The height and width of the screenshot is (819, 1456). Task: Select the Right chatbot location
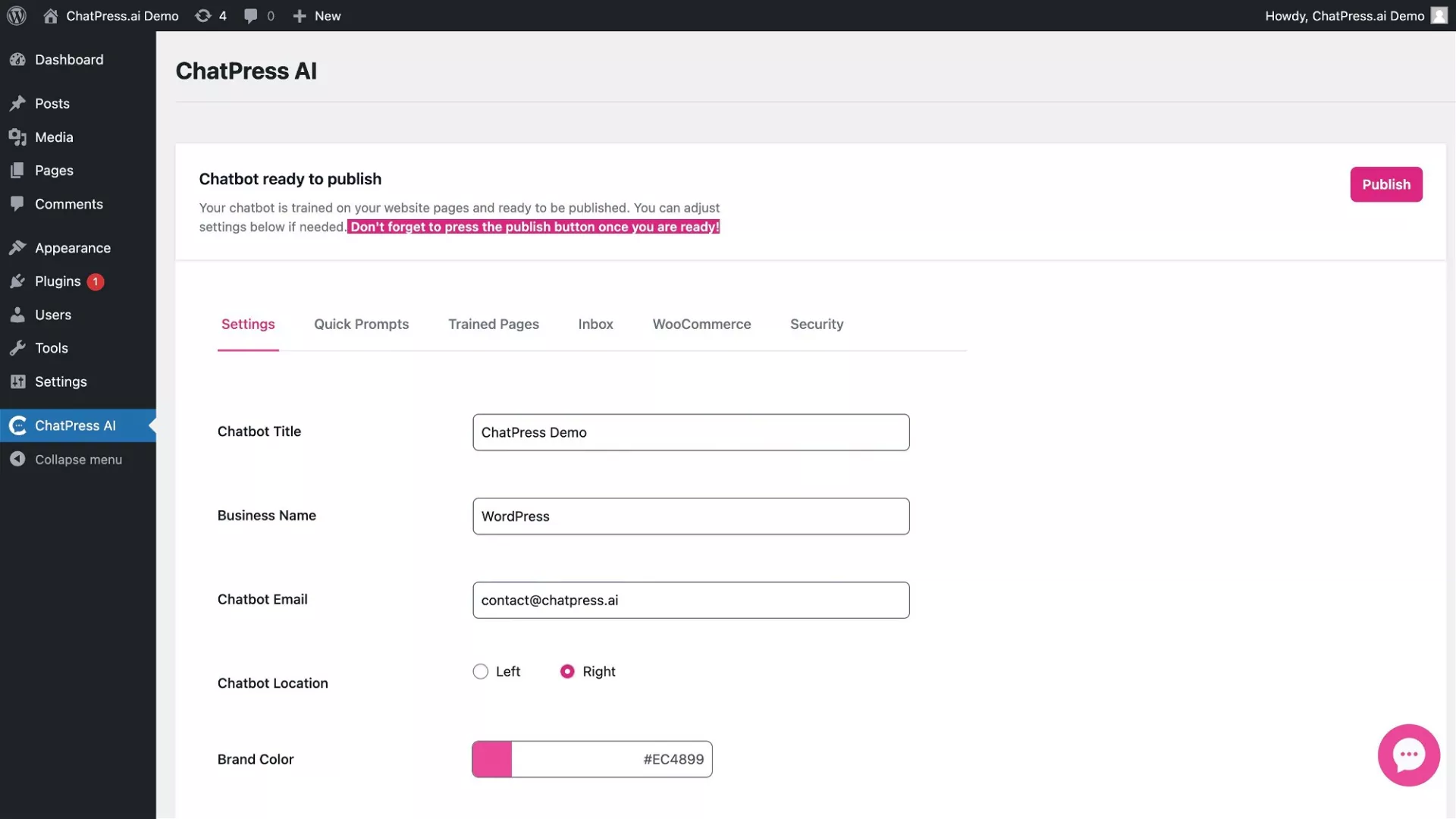(x=567, y=671)
